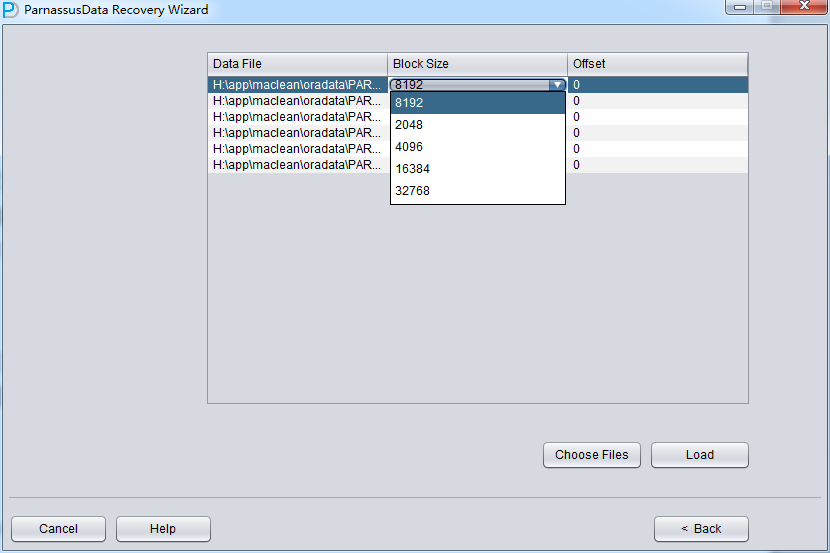Click the Data File column header

[x=297, y=64]
